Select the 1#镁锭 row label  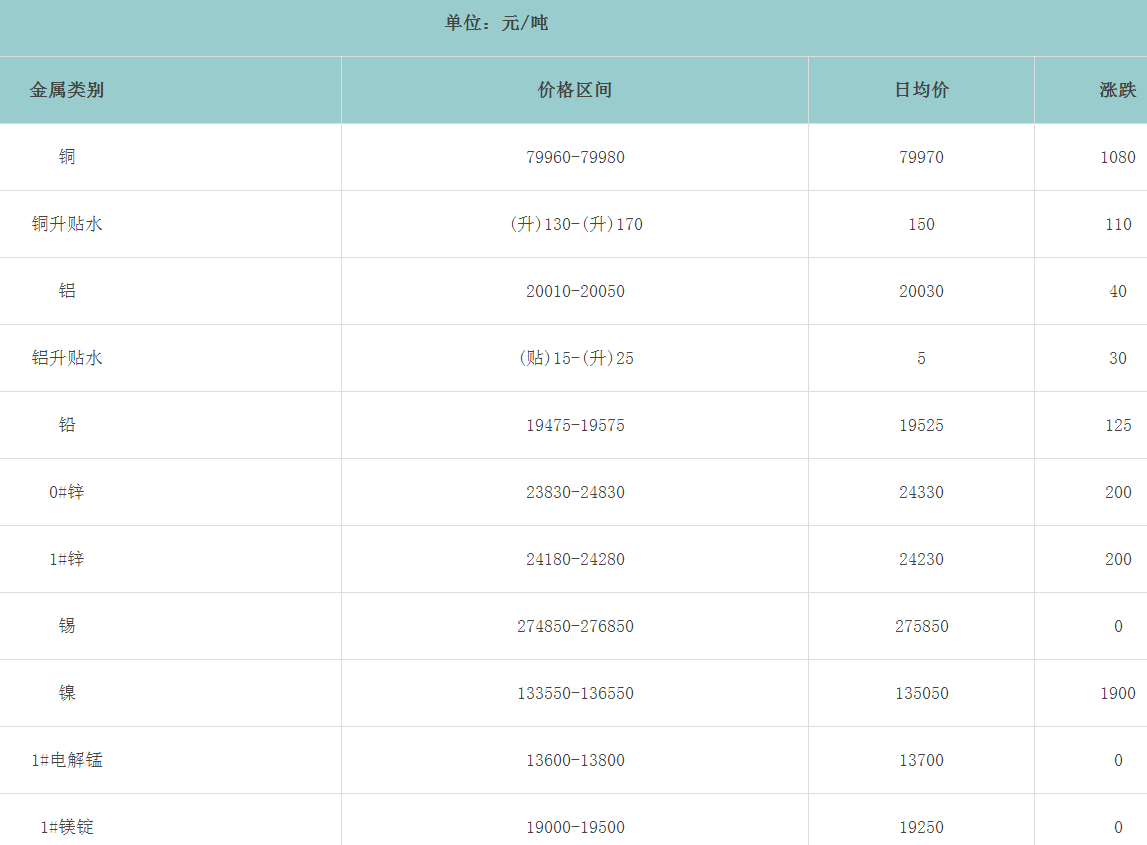click(x=67, y=827)
